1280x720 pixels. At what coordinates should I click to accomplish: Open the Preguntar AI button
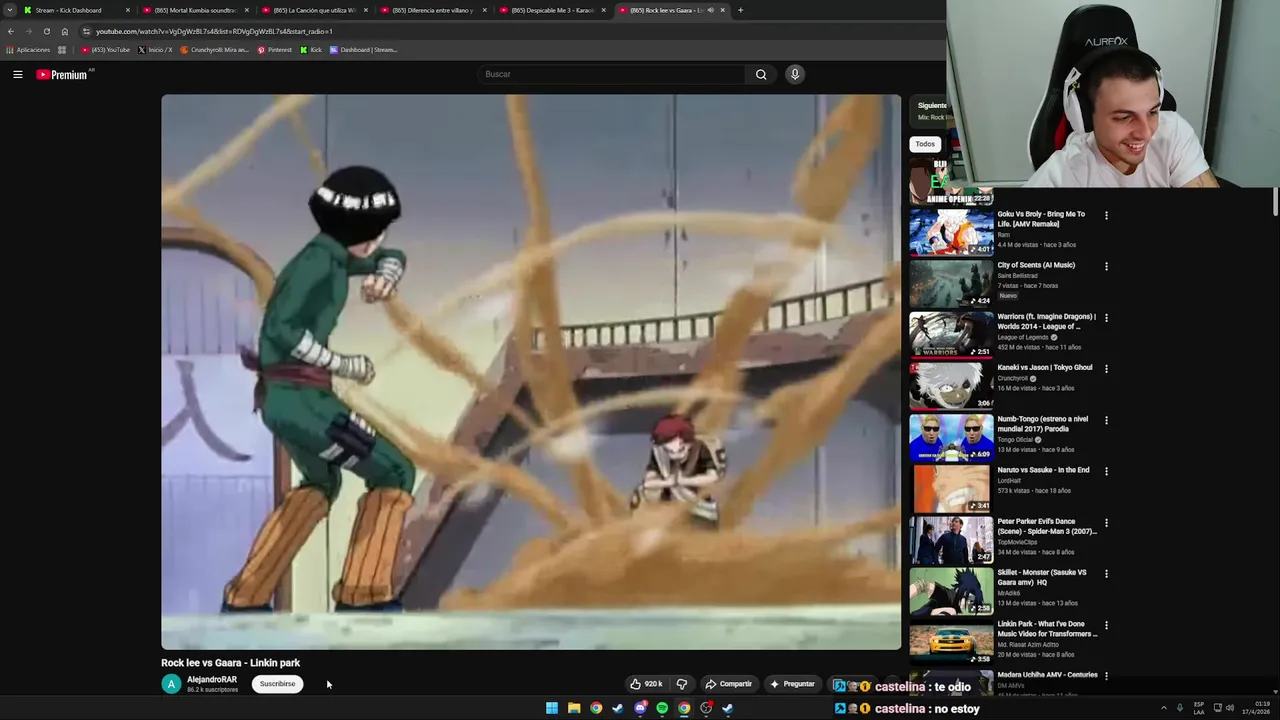coord(792,684)
